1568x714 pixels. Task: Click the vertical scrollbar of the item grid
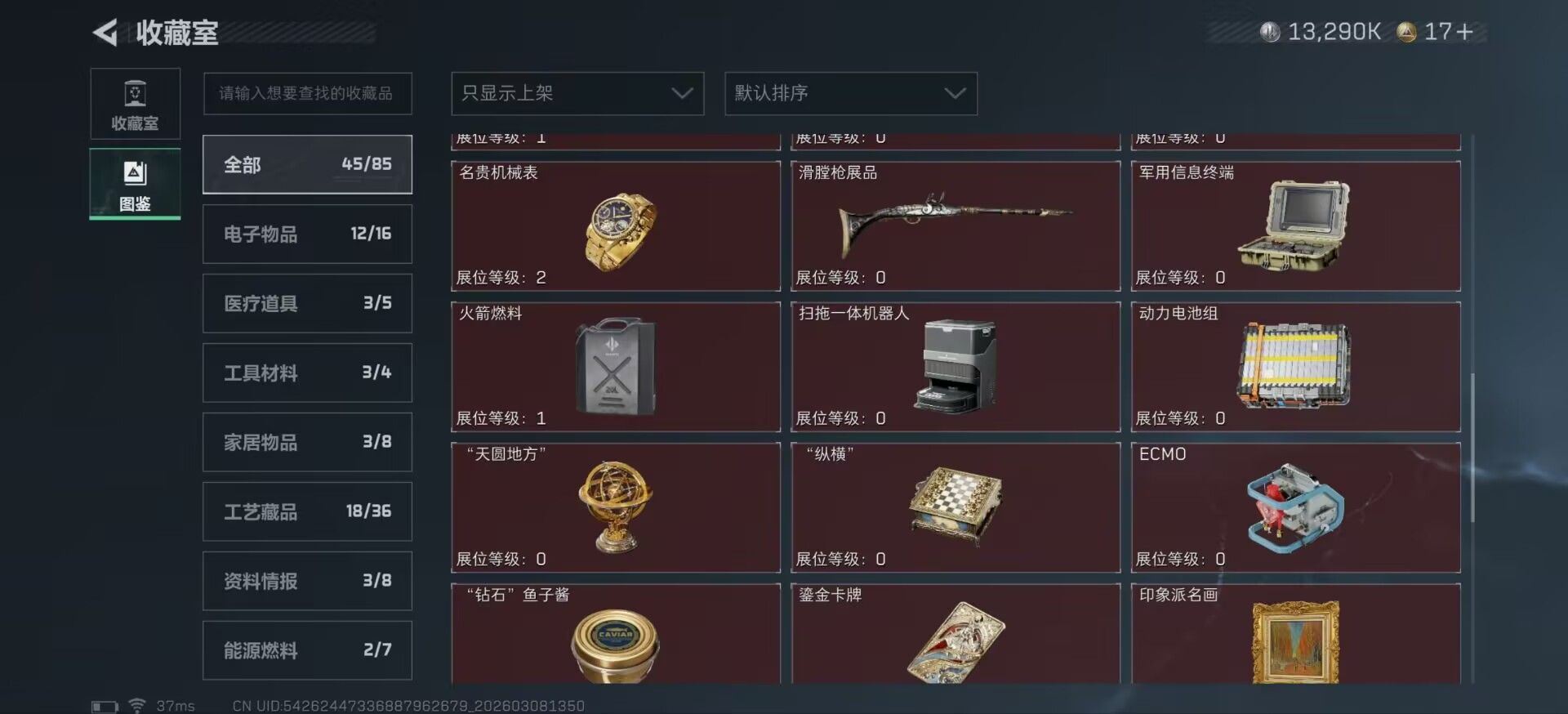1472,448
